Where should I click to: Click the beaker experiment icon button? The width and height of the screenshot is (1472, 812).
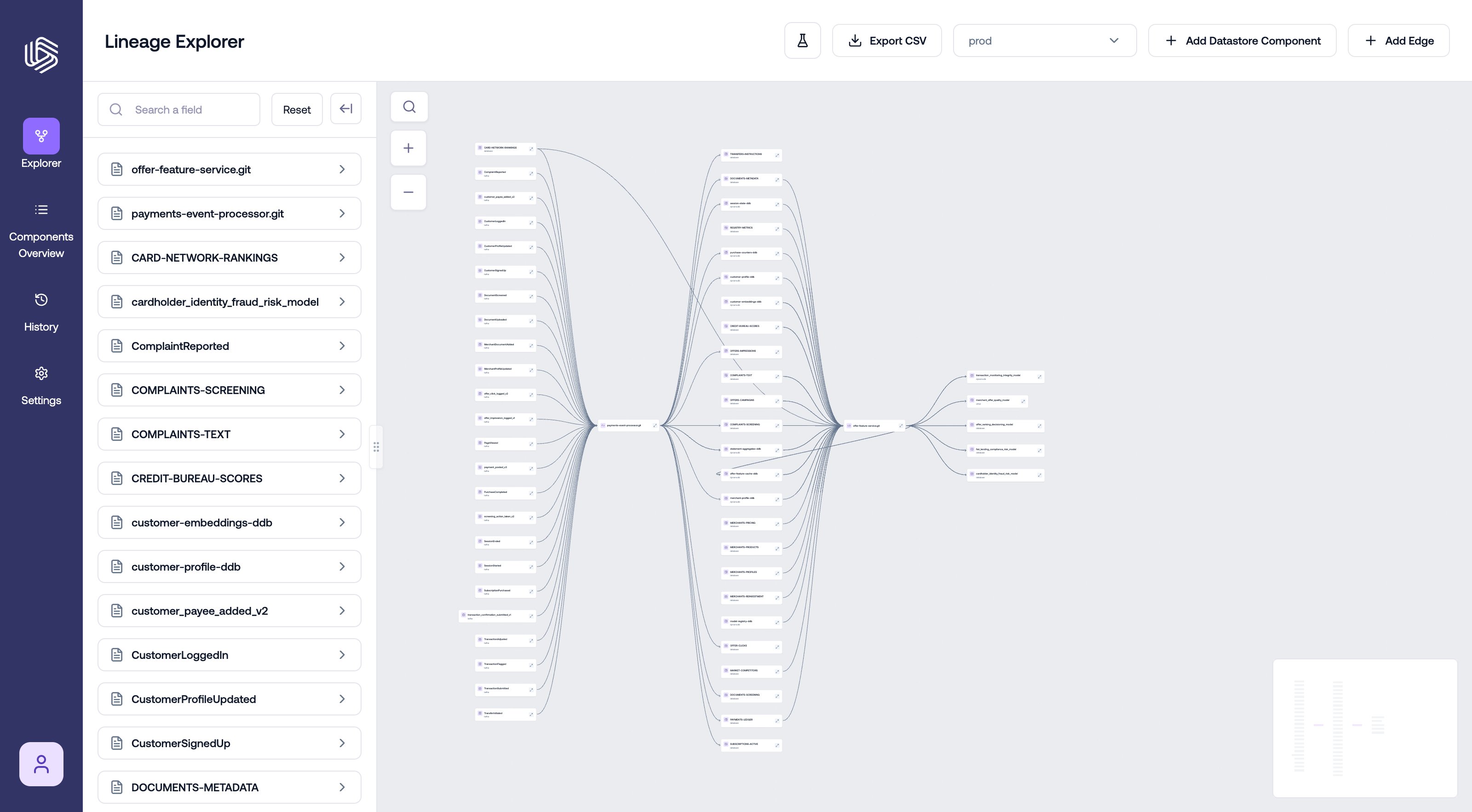802,40
